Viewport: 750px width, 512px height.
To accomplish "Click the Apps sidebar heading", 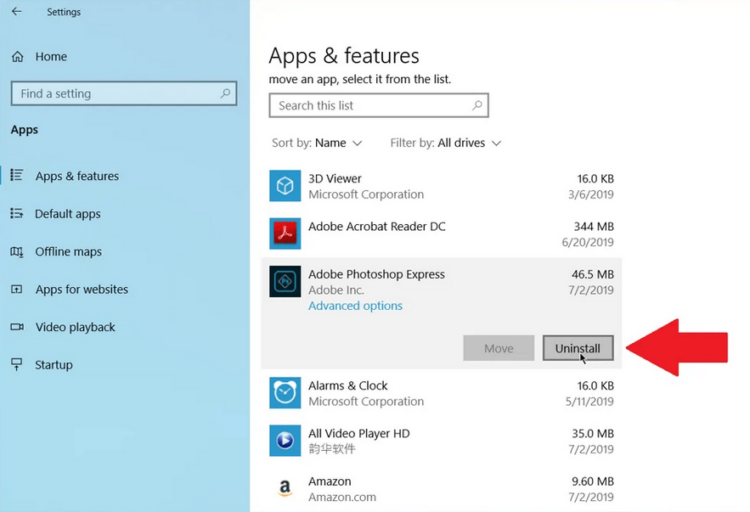I will click(24, 130).
